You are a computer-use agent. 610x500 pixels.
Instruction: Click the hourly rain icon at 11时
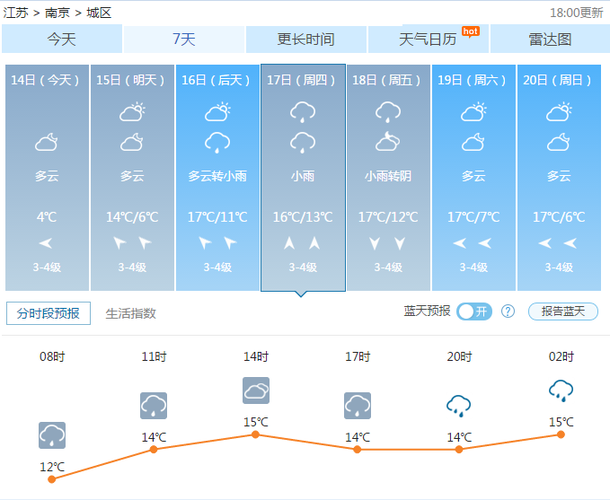(x=154, y=406)
